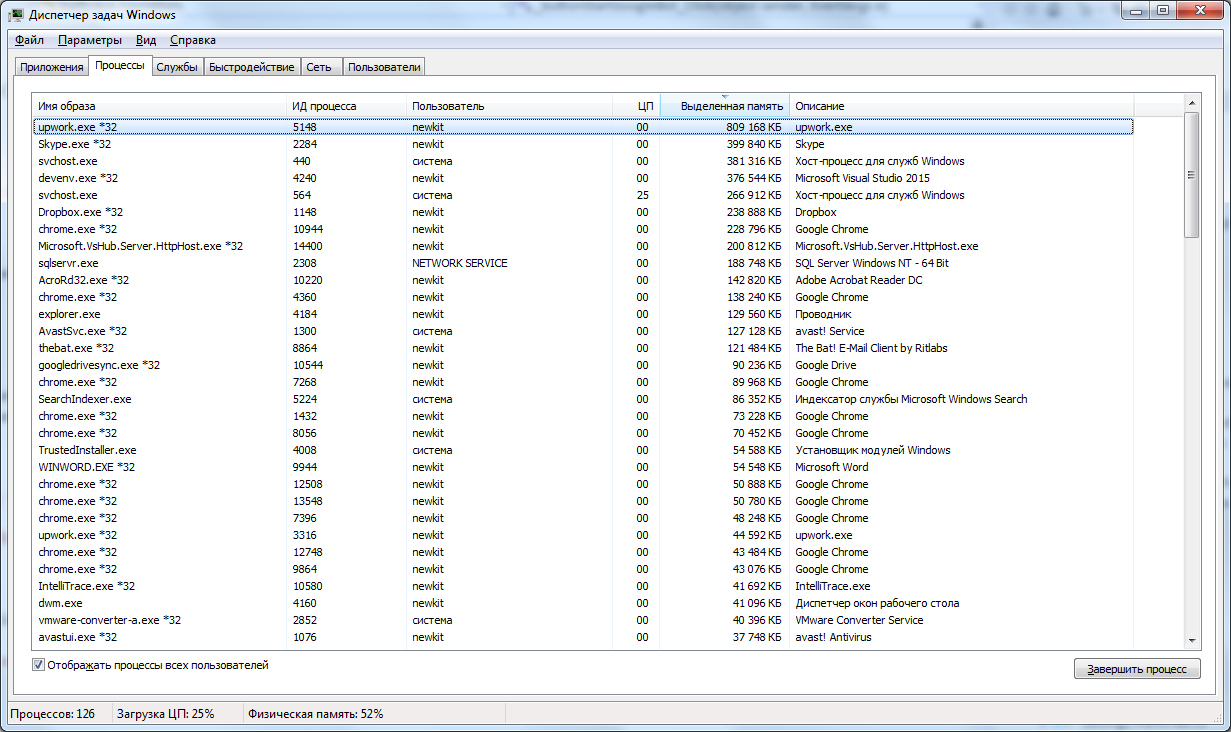Toggle show processes from all users checkbox
Viewport: 1231px width, 732px height.
coord(39,665)
